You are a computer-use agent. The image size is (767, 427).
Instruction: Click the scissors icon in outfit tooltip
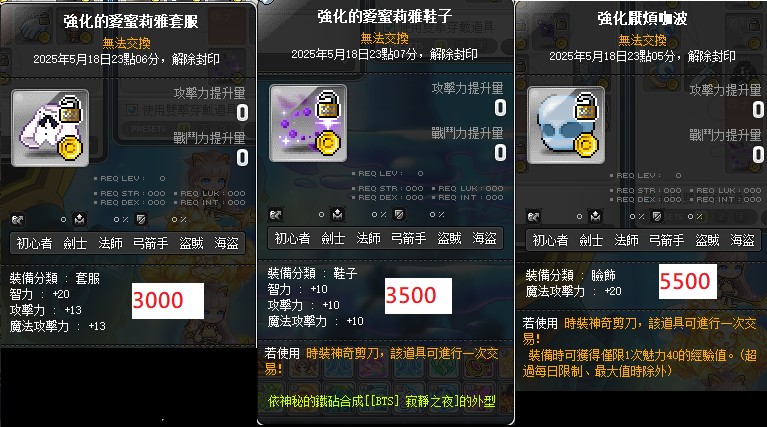point(18,220)
